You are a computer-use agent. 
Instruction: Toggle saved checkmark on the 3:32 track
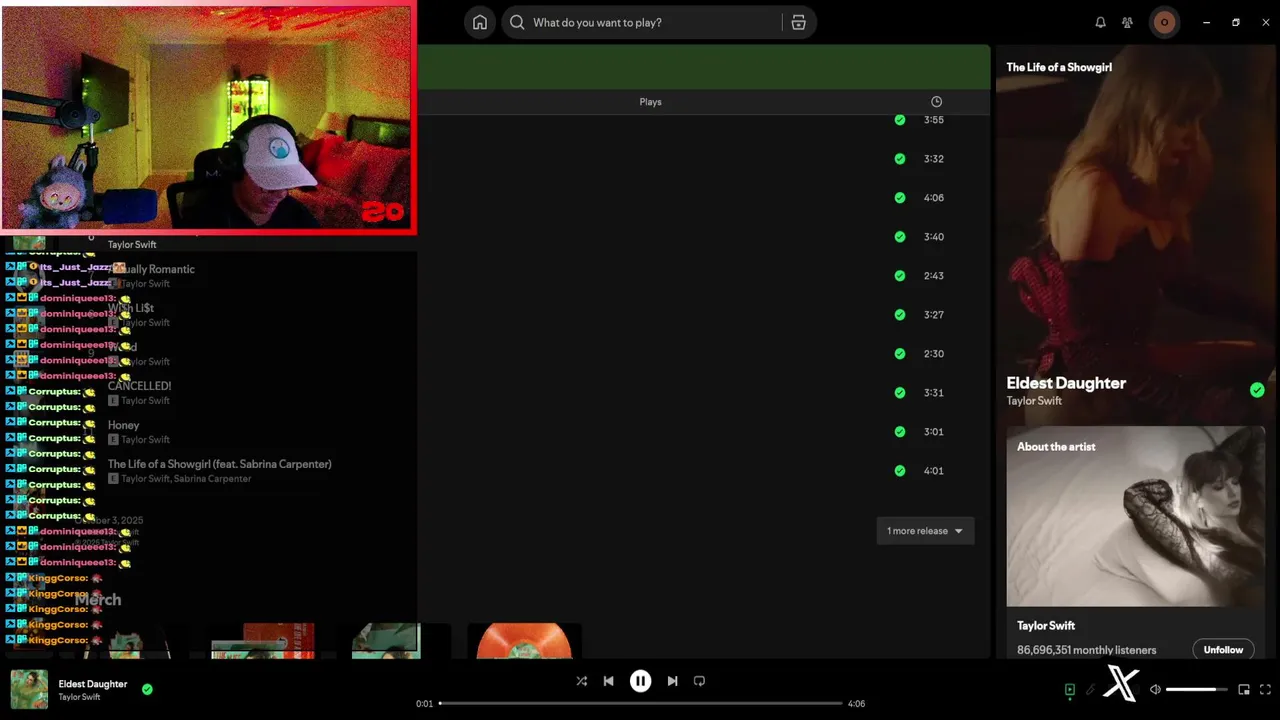900,159
